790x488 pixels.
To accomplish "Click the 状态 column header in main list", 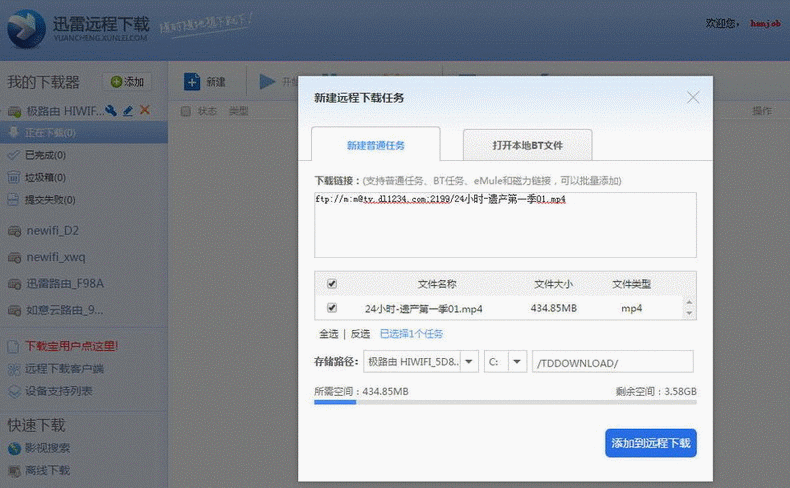I will click(207, 111).
